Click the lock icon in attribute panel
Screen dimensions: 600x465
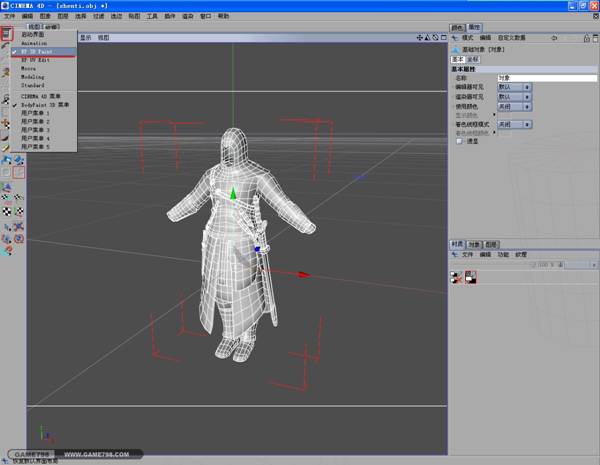[587, 38]
